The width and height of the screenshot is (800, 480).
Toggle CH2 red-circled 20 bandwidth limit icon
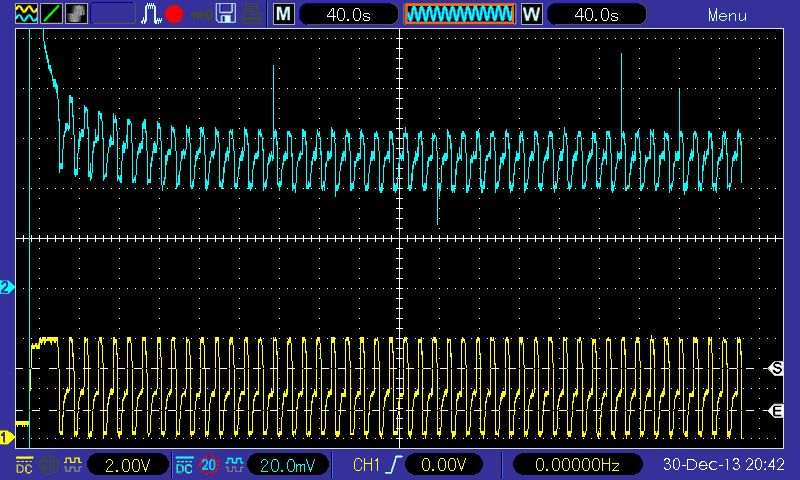(209, 465)
